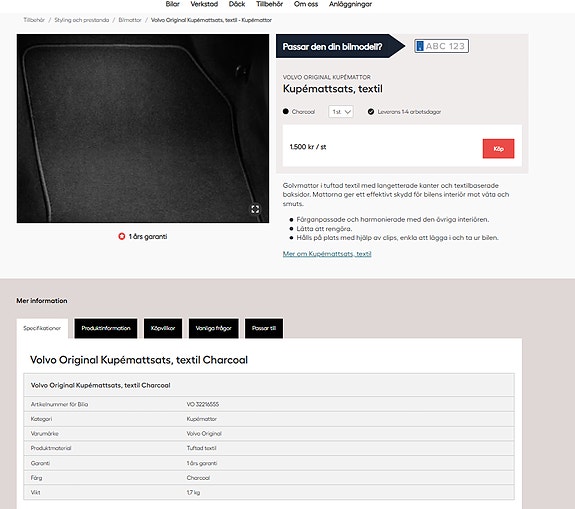Viewport: 575px width, 509px height.
Task: Follow the Mer om Kupémattsats, textil link
Action: click(x=327, y=254)
